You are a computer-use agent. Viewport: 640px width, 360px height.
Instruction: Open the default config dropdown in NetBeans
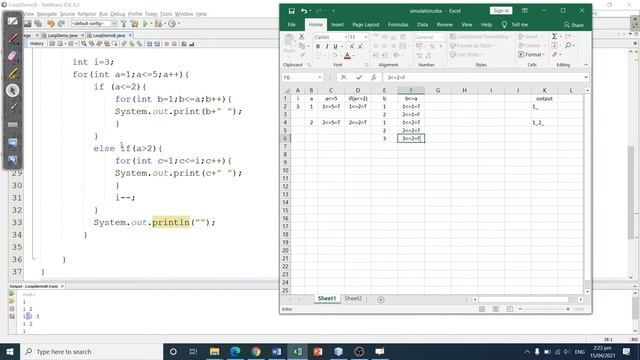tap(94, 24)
